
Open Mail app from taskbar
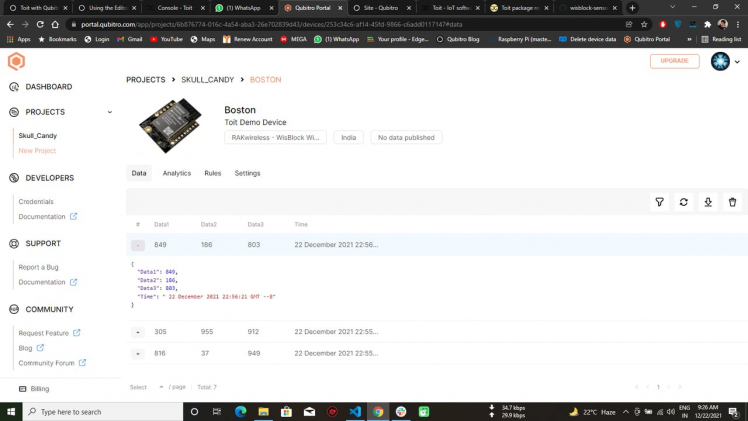pyautogui.click(x=309, y=411)
